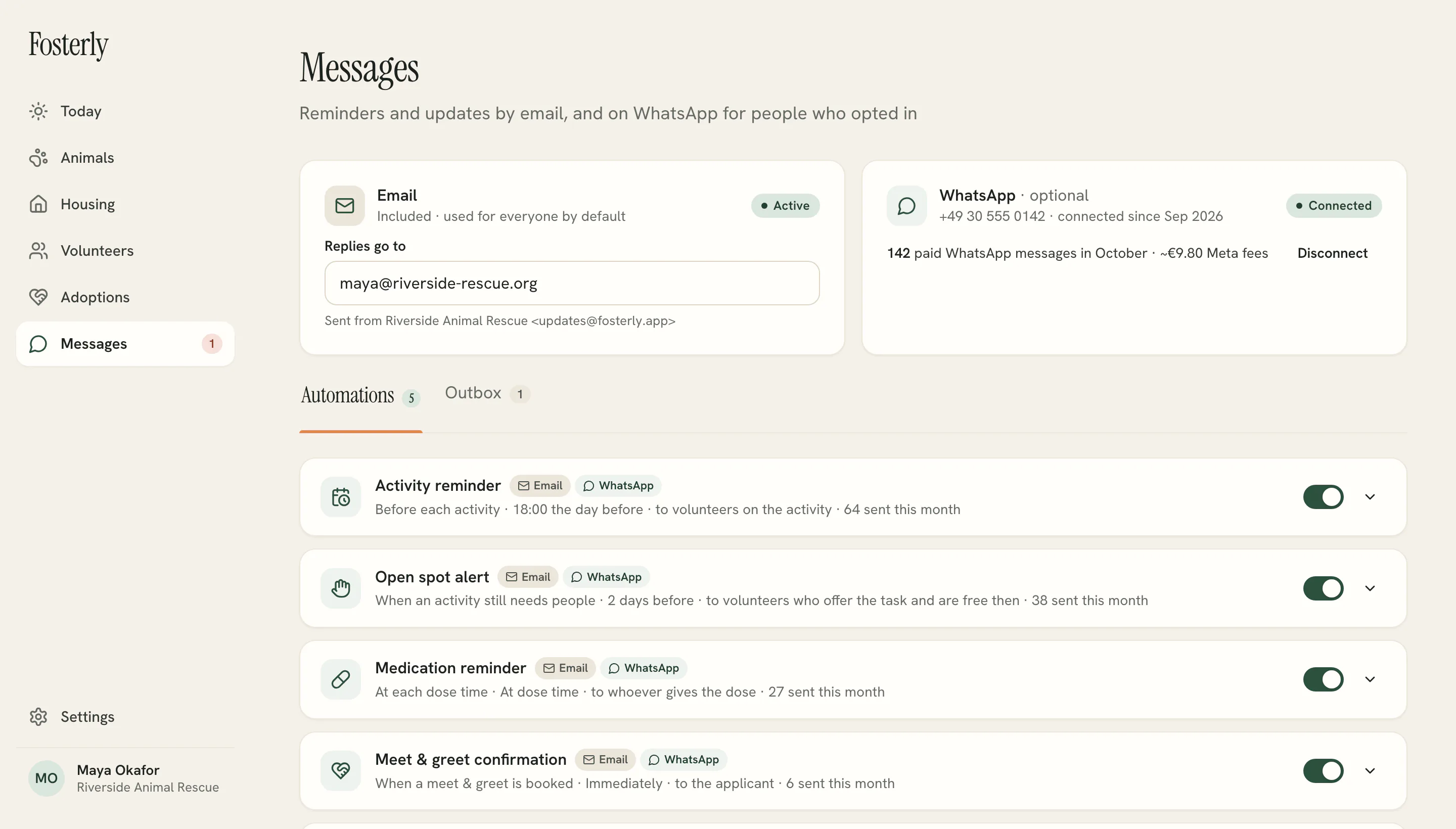
Task: Toggle the Open spot alert automation switch
Action: click(1324, 588)
